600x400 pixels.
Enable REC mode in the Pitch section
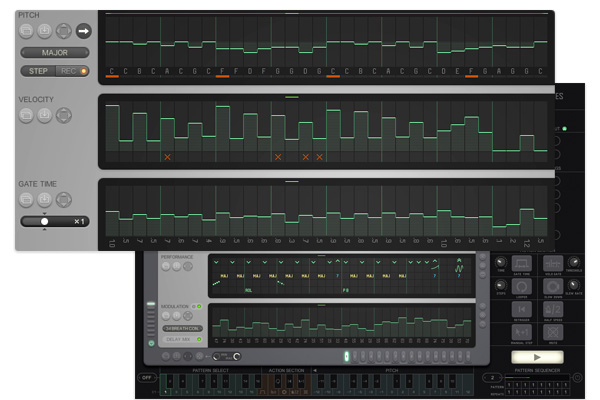coord(72,71)
